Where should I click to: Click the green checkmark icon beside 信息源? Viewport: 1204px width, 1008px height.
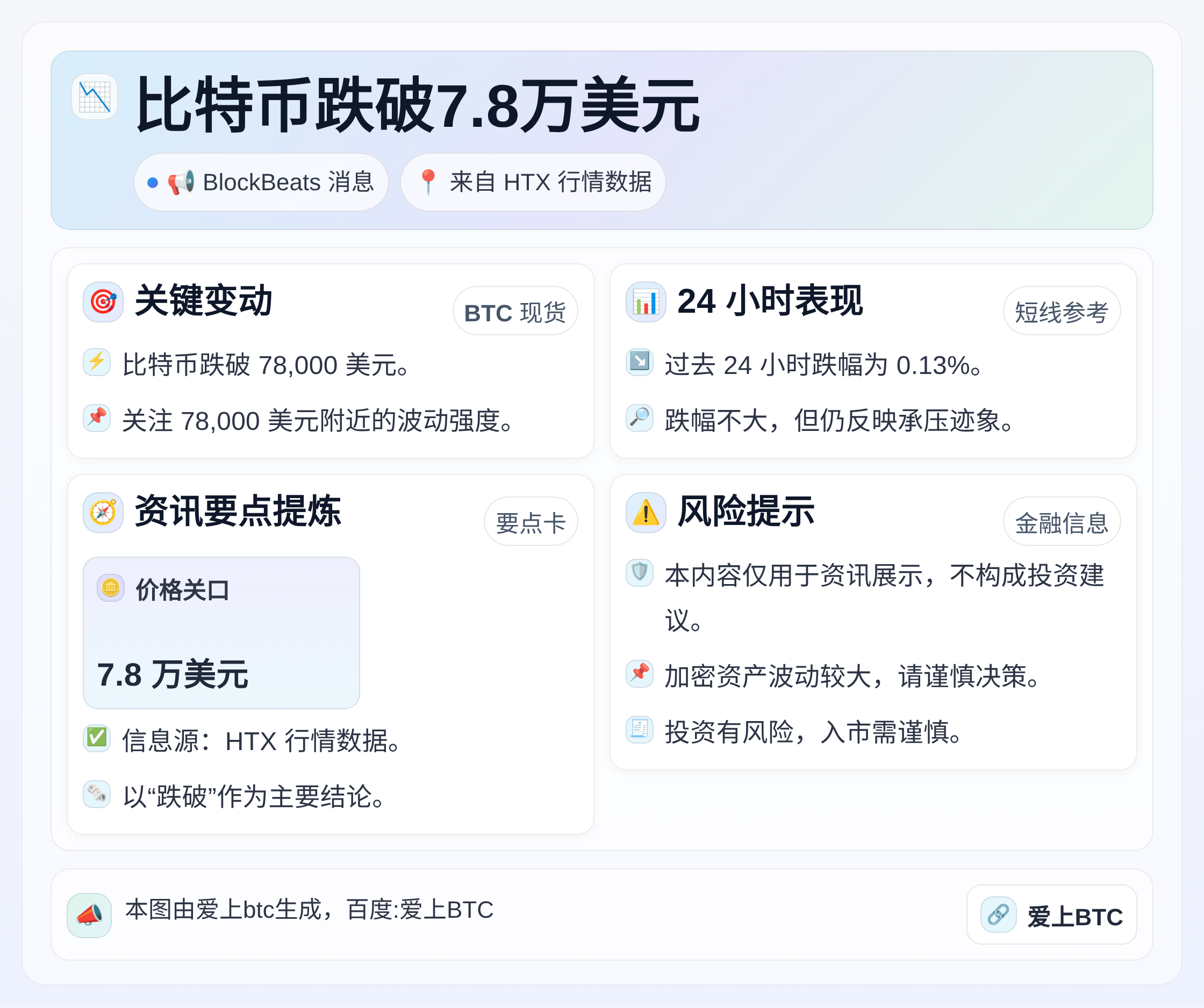97,738
